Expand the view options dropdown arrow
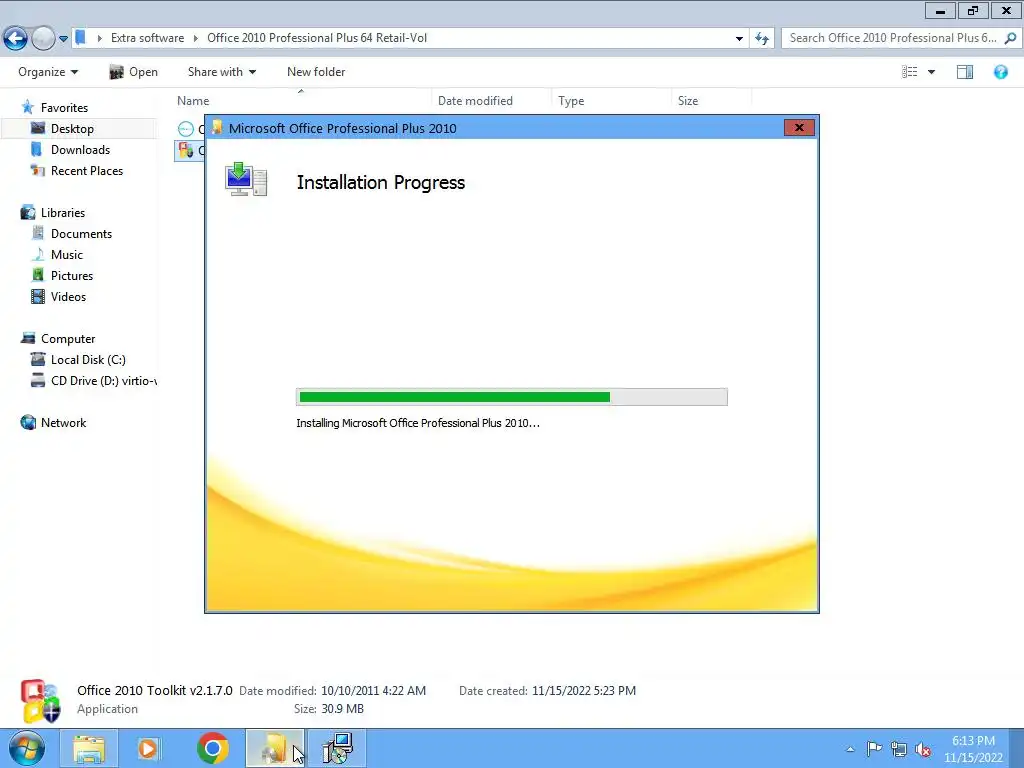1024x768 pixels. point(931,72)
